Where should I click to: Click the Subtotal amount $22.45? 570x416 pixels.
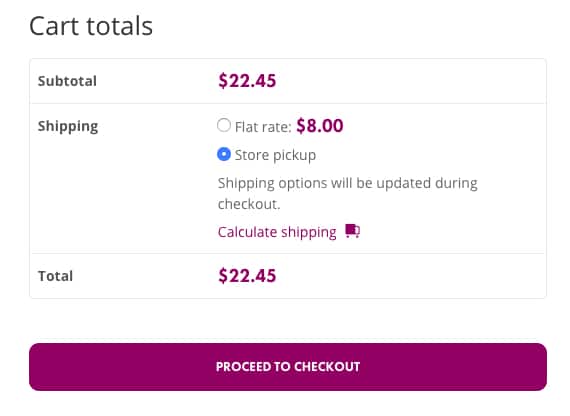tap(247, 81)
